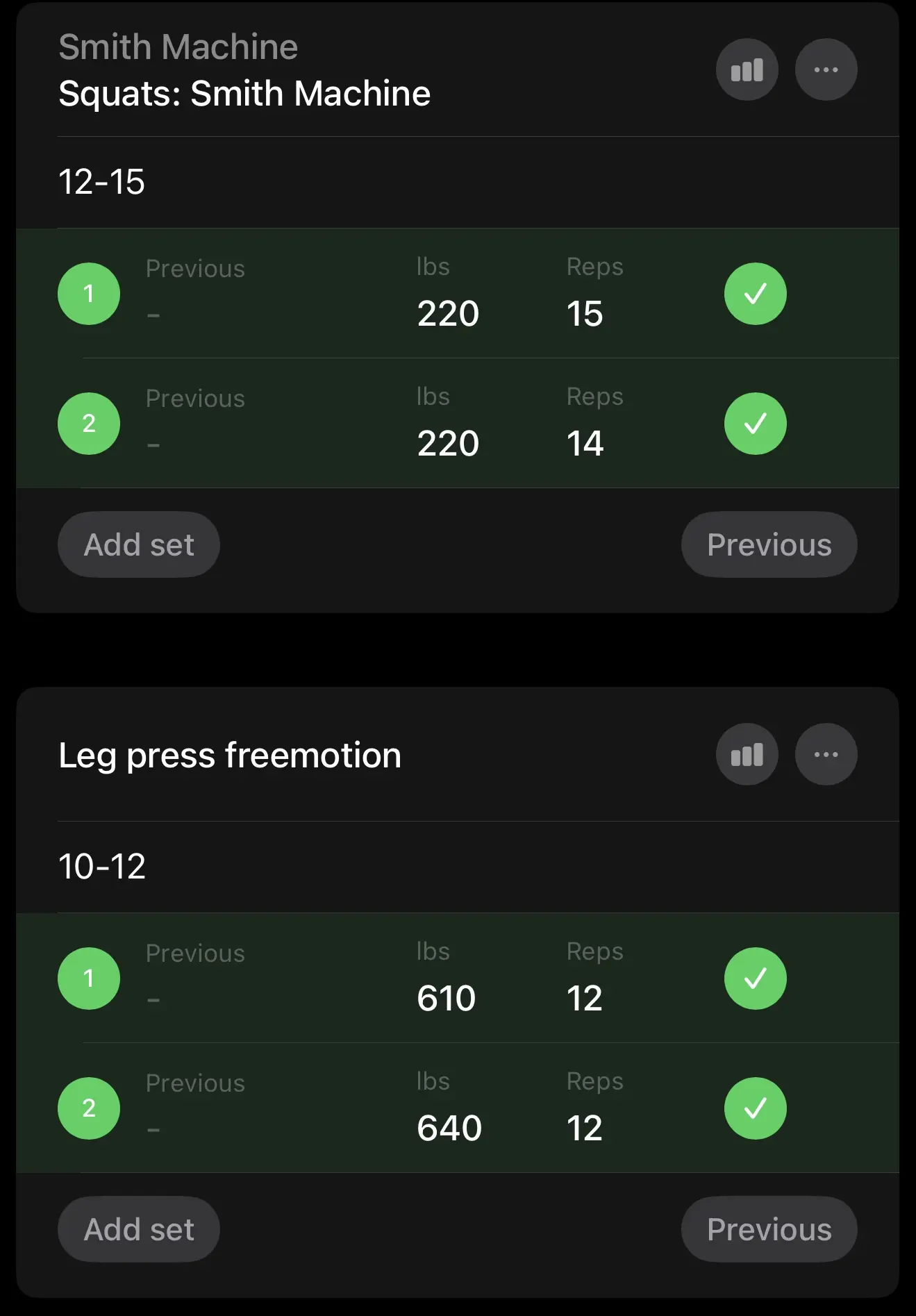Open more options for Smith Machine Squats

(826, 69)
